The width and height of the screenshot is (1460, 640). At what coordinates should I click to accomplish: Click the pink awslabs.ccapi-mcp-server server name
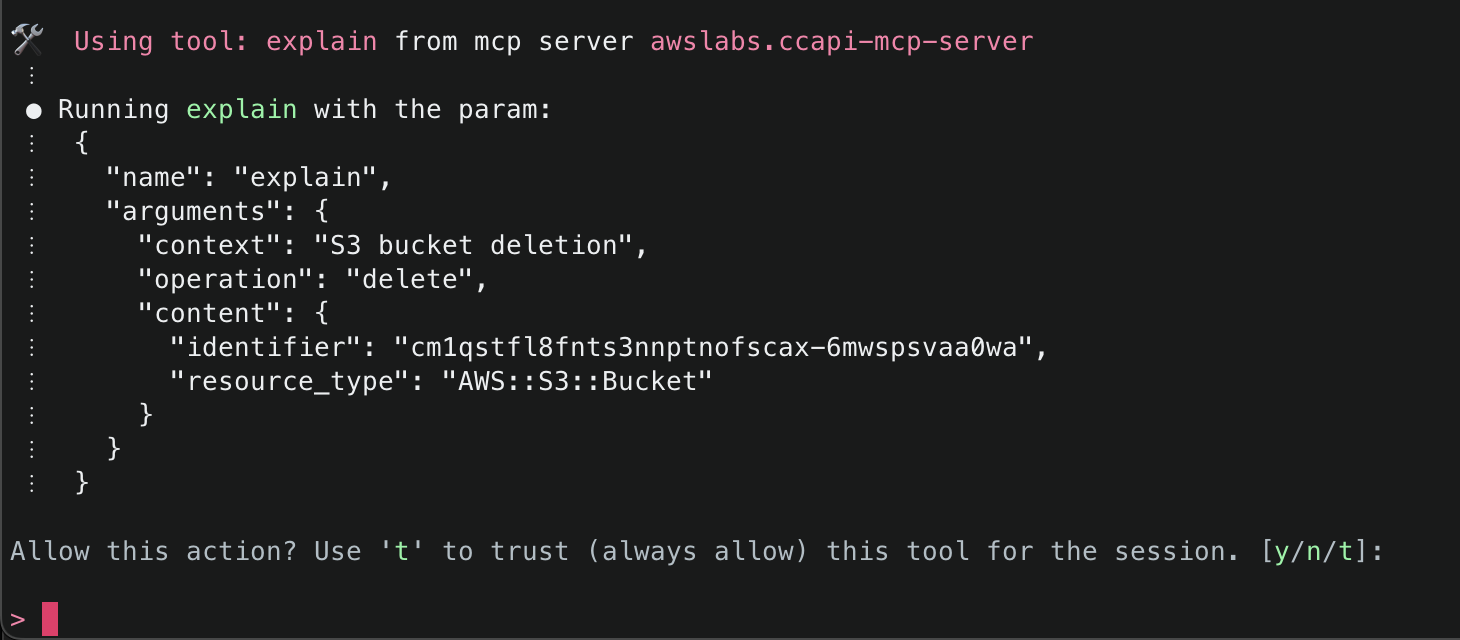pos(841,41)
